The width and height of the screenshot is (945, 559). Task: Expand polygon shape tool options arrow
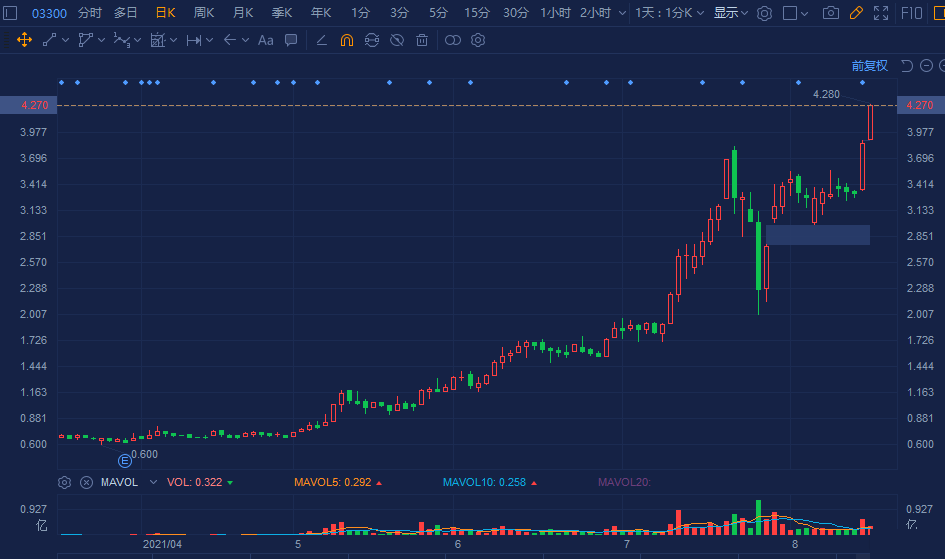point(101,40)
